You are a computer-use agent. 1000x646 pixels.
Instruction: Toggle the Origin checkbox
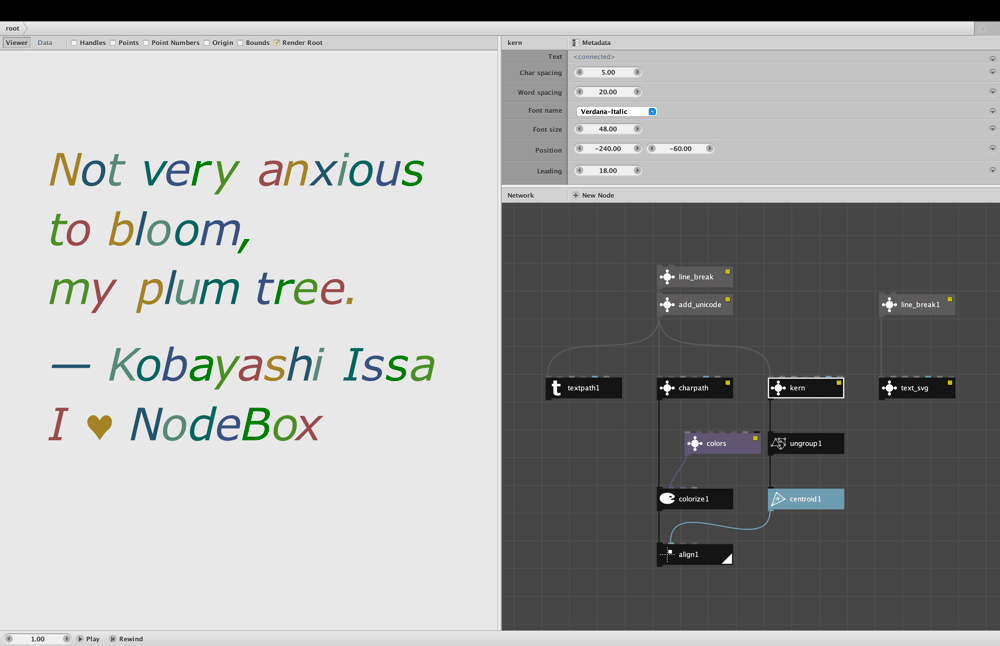pos(207,43)
